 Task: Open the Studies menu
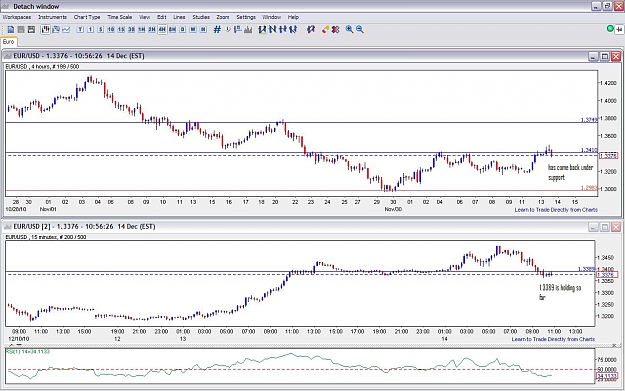point(201,17)
